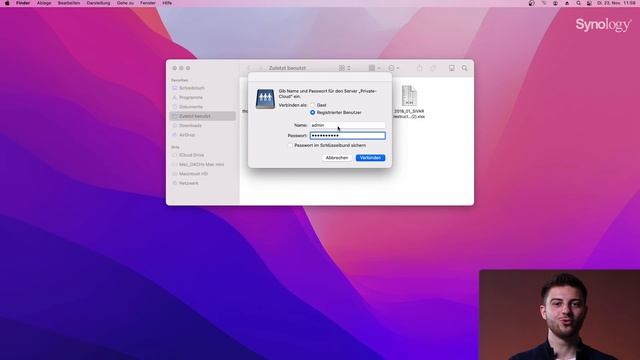The width and height of the screenshot is (640, 360).
Task: Select the Gast radio option
Action: click(x=313, y=105)
